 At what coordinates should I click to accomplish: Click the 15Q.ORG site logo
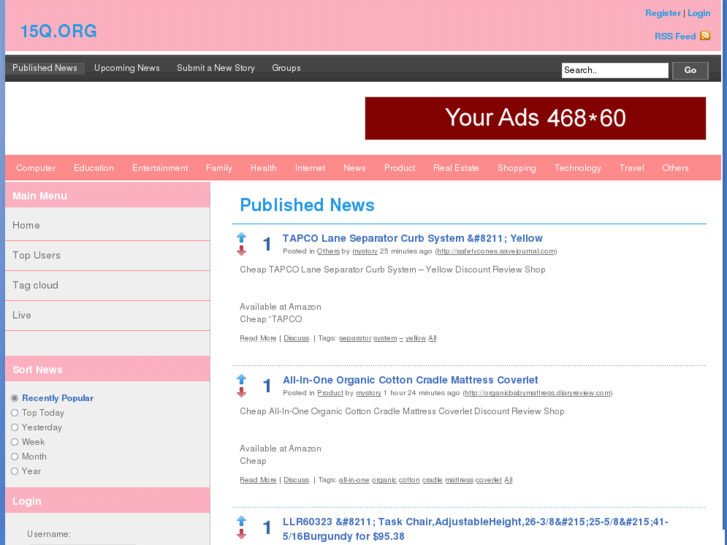point(58,31)
